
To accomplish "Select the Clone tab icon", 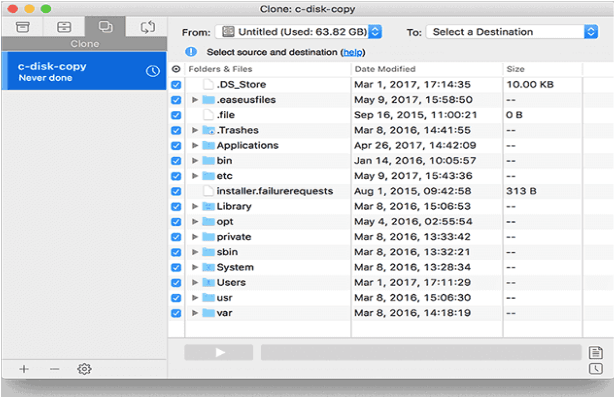I will pos(105,27).
